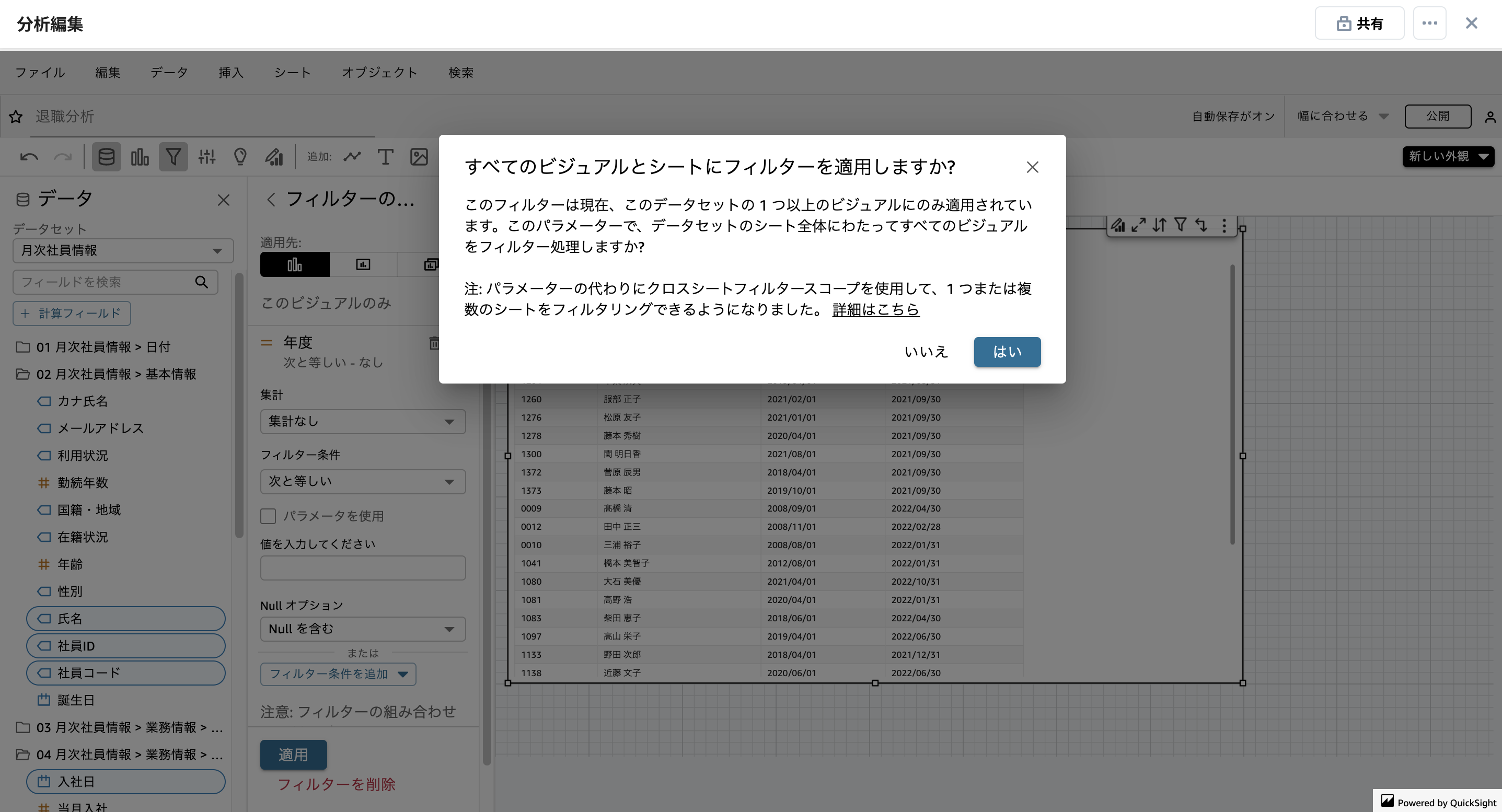Open the parameters controls icon

pyautogui.click(x=207, y=157)
